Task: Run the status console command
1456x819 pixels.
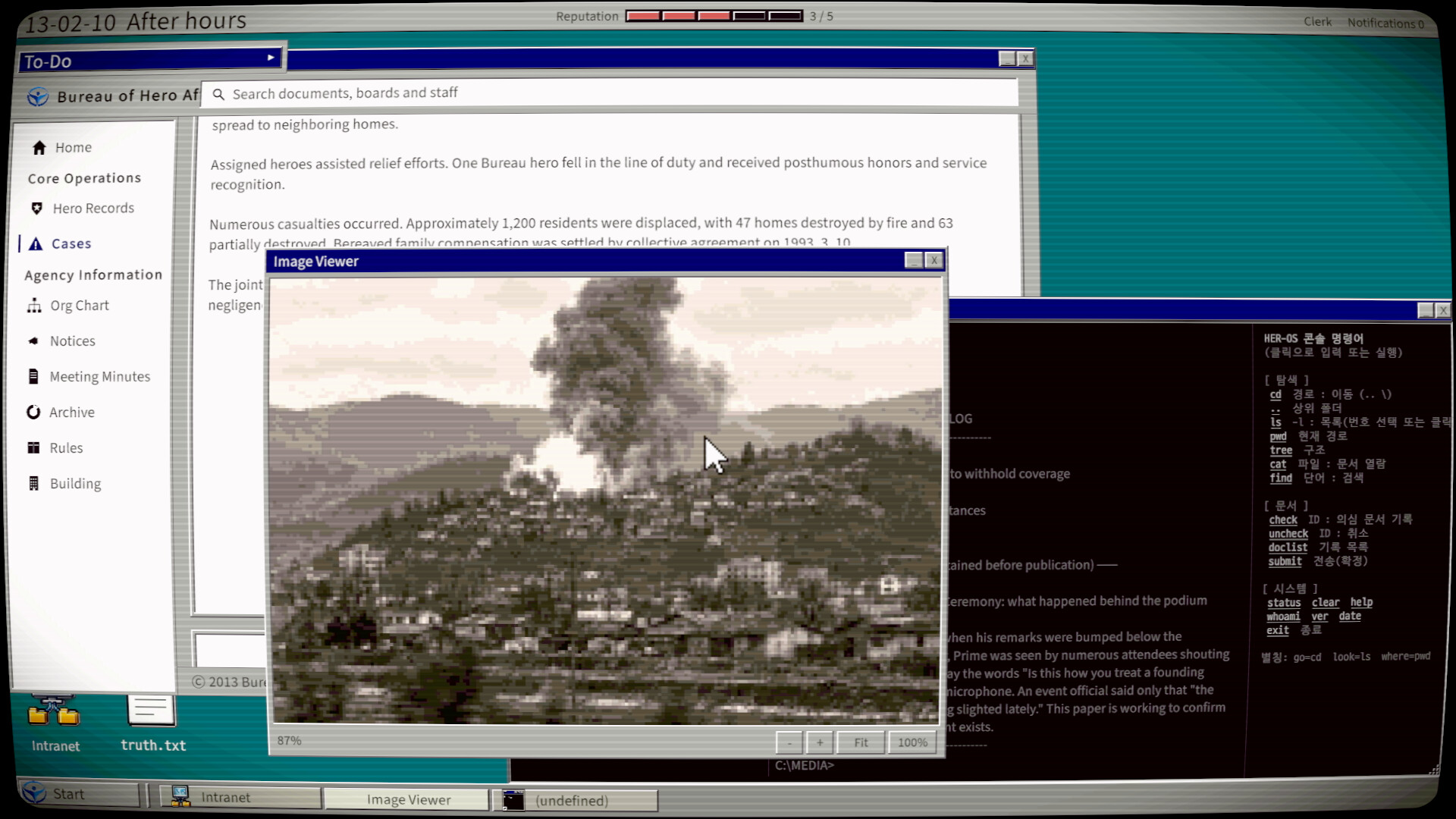Action: [x=1284, y=603]
